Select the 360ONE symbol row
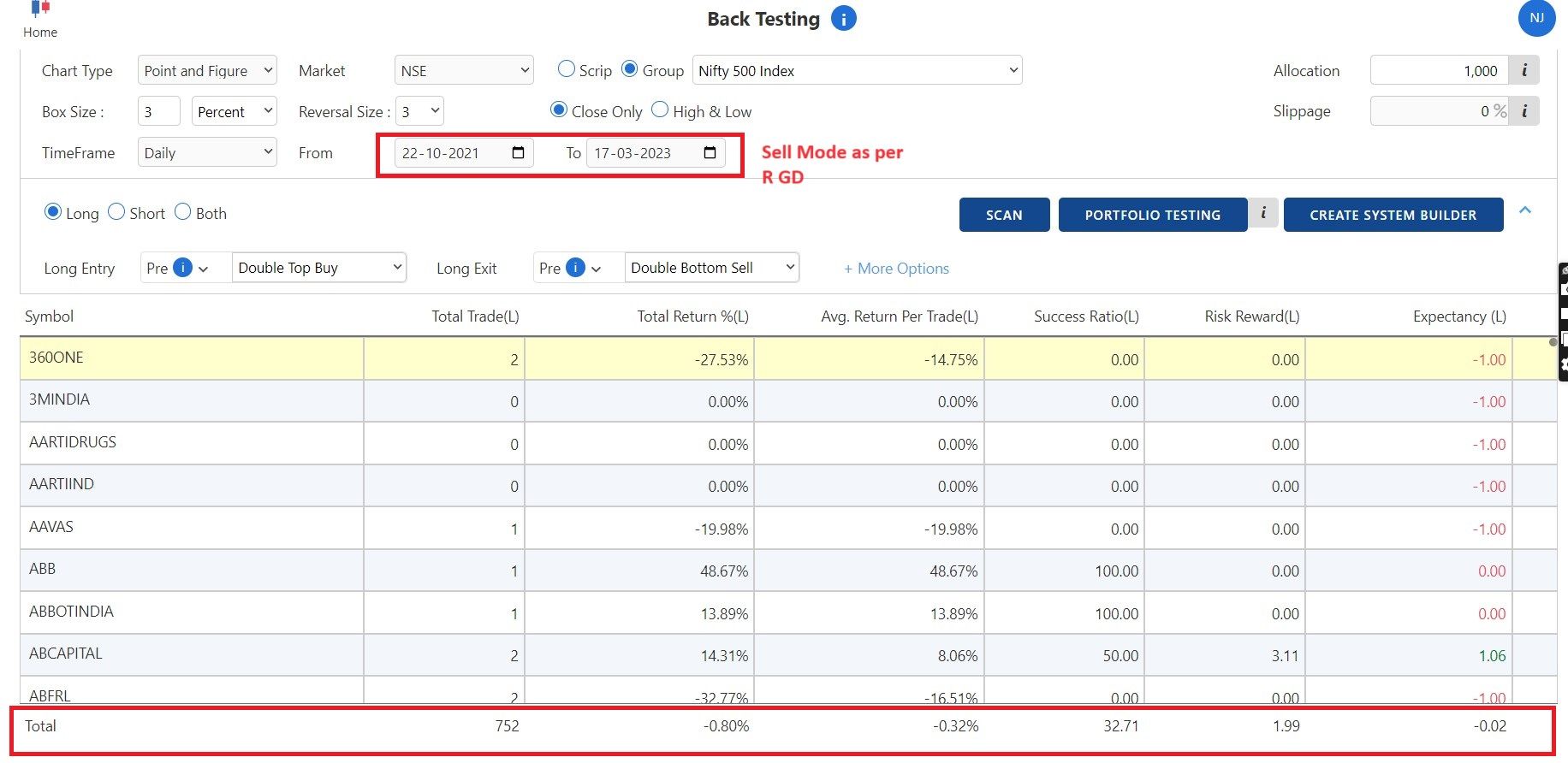The height and width of the screenshot is (763, 1568). click(787, 358)
